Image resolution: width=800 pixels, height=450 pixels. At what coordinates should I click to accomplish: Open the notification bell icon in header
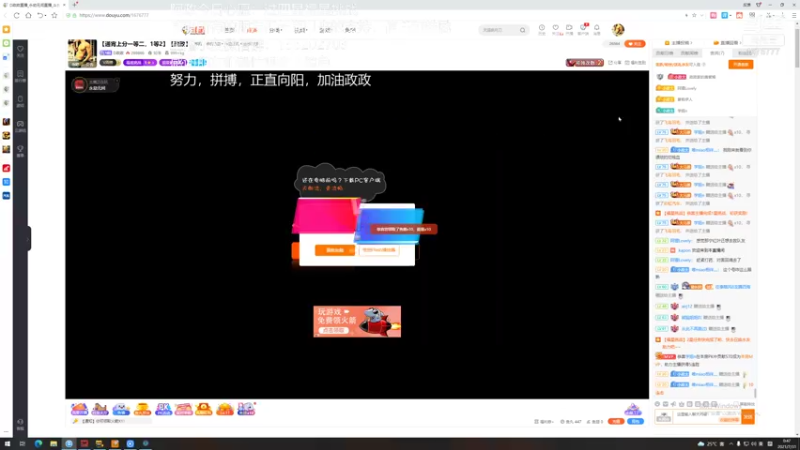click(x=596, y=30)
